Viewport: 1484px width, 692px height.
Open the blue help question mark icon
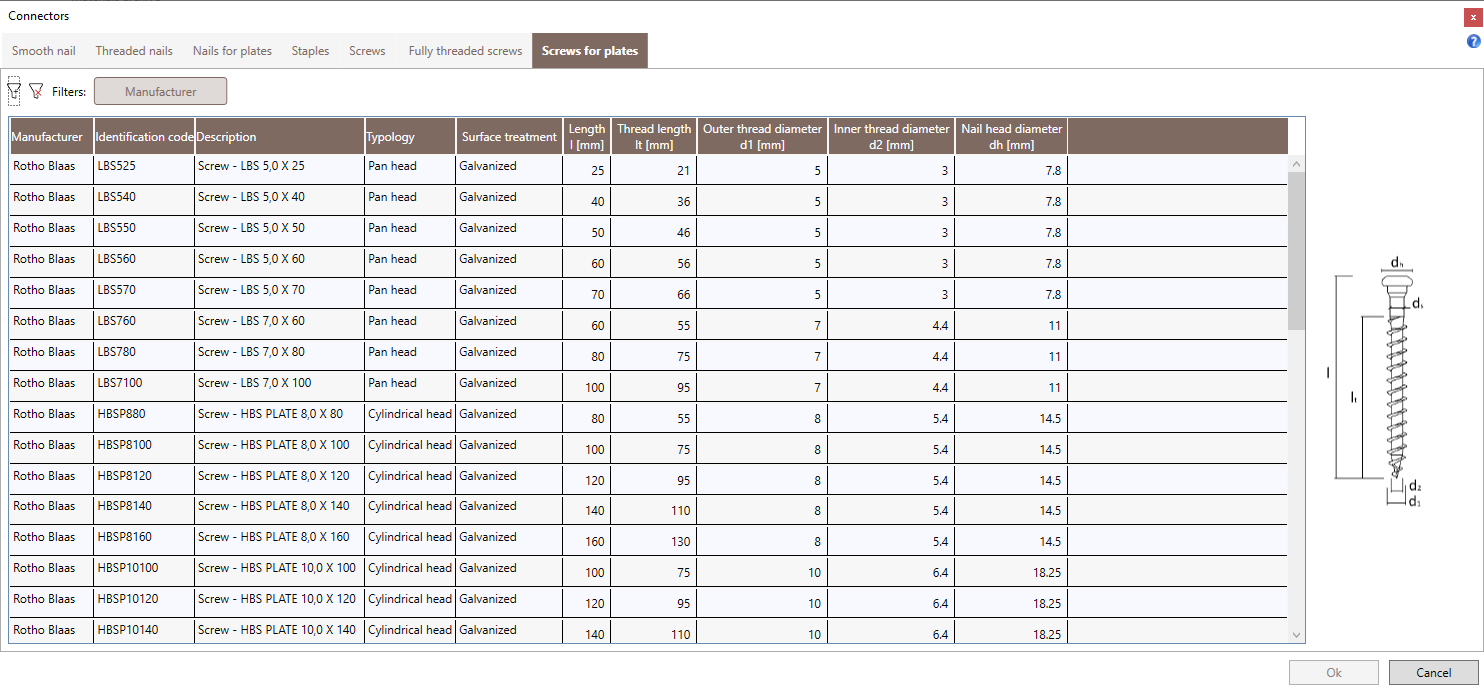(x=1473, y=41)
